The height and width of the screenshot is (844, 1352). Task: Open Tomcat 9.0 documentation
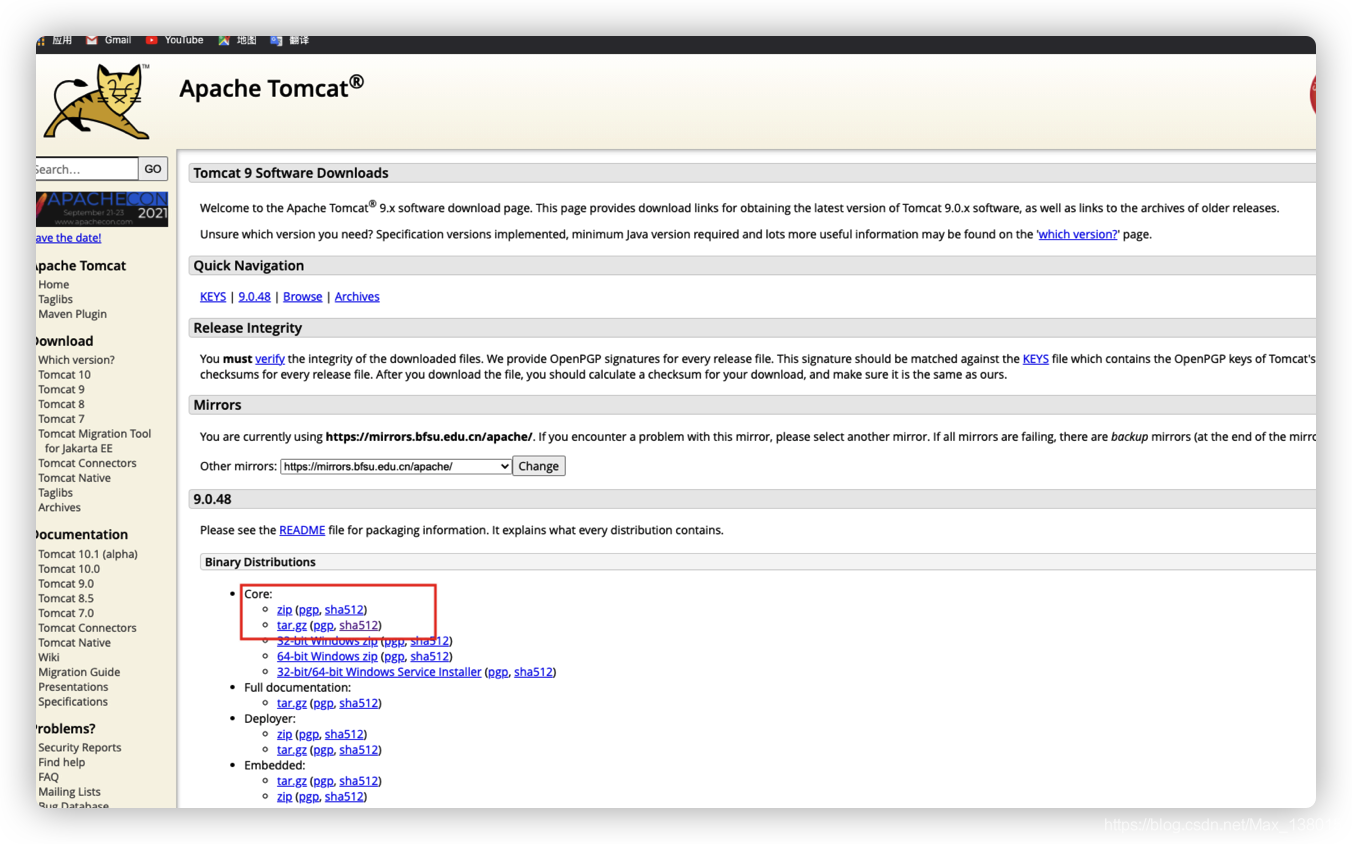(x=66, y=584)
